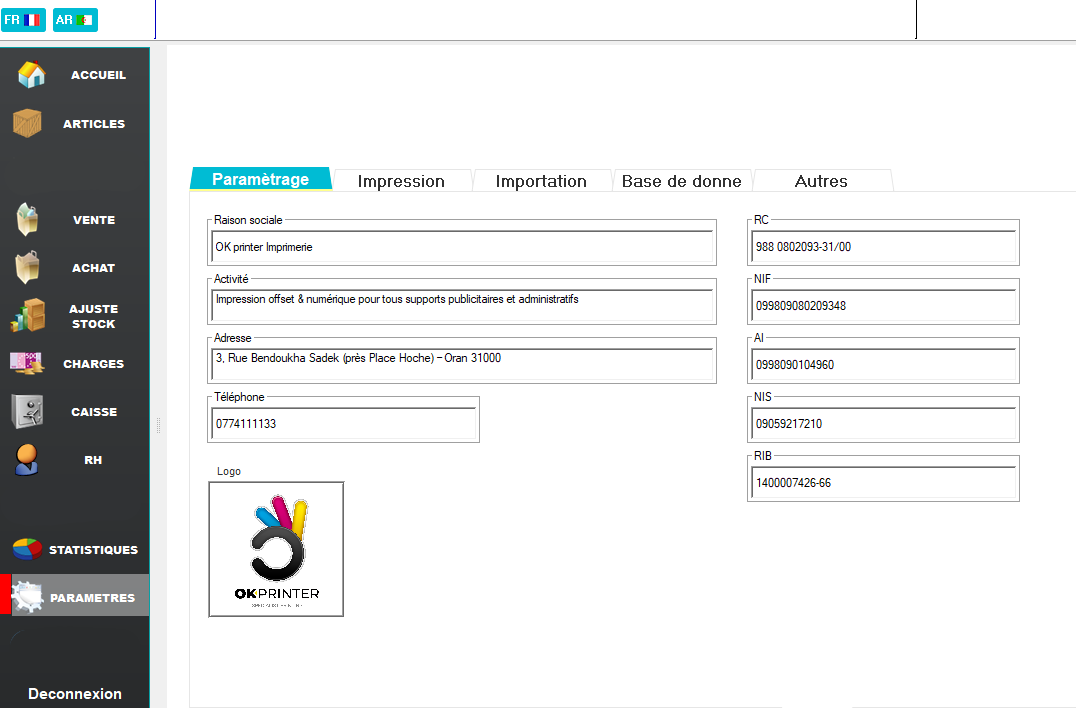Go to the Base de donne tab

pos(681,181)
